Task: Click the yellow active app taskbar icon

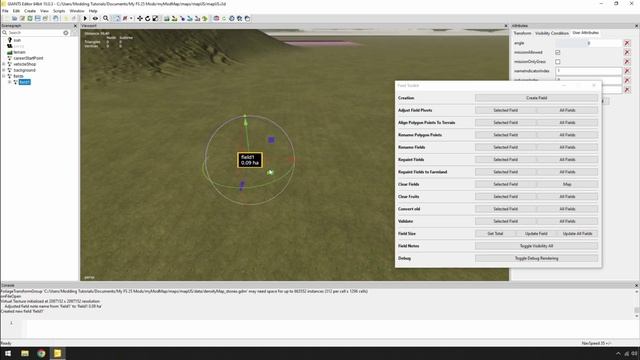Action: pos(58,353)
